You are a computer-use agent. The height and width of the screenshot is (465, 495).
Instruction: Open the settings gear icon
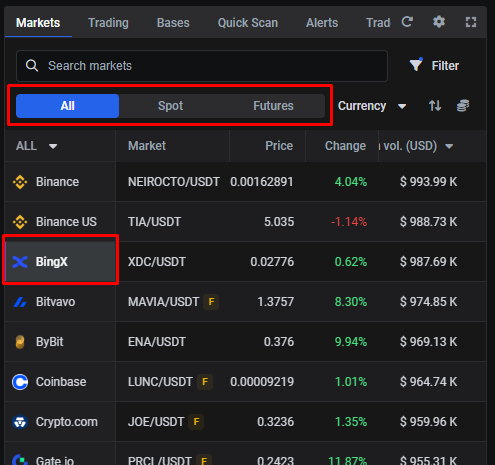[x=439, y=22]
